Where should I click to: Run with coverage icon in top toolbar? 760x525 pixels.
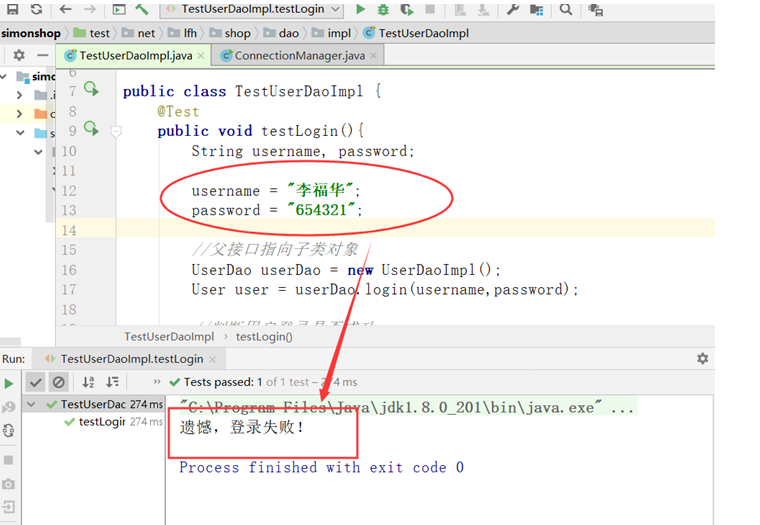(x=407, y=9)
